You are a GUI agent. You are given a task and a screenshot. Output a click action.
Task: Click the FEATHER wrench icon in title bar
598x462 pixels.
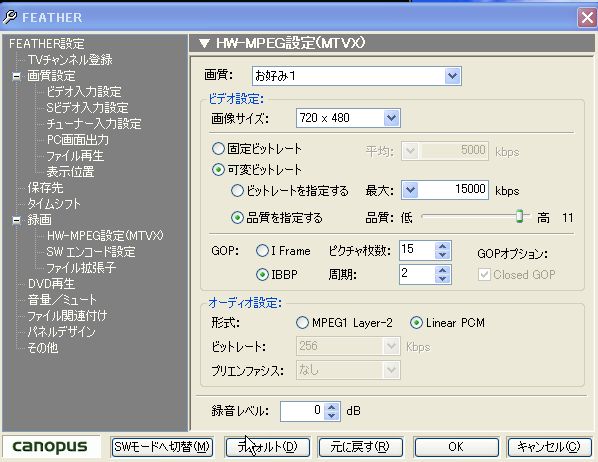click(x=9, y=17)
